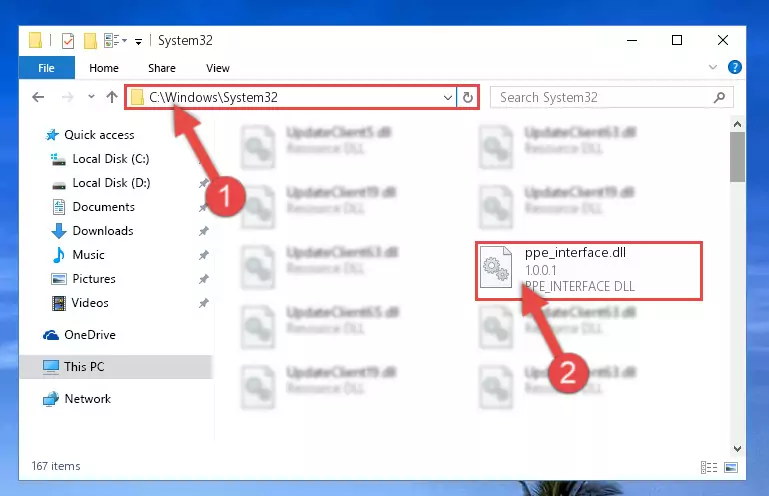The image size is (769, 496).
Task: Click the Music note icon in sidebar
Action: 58,255
